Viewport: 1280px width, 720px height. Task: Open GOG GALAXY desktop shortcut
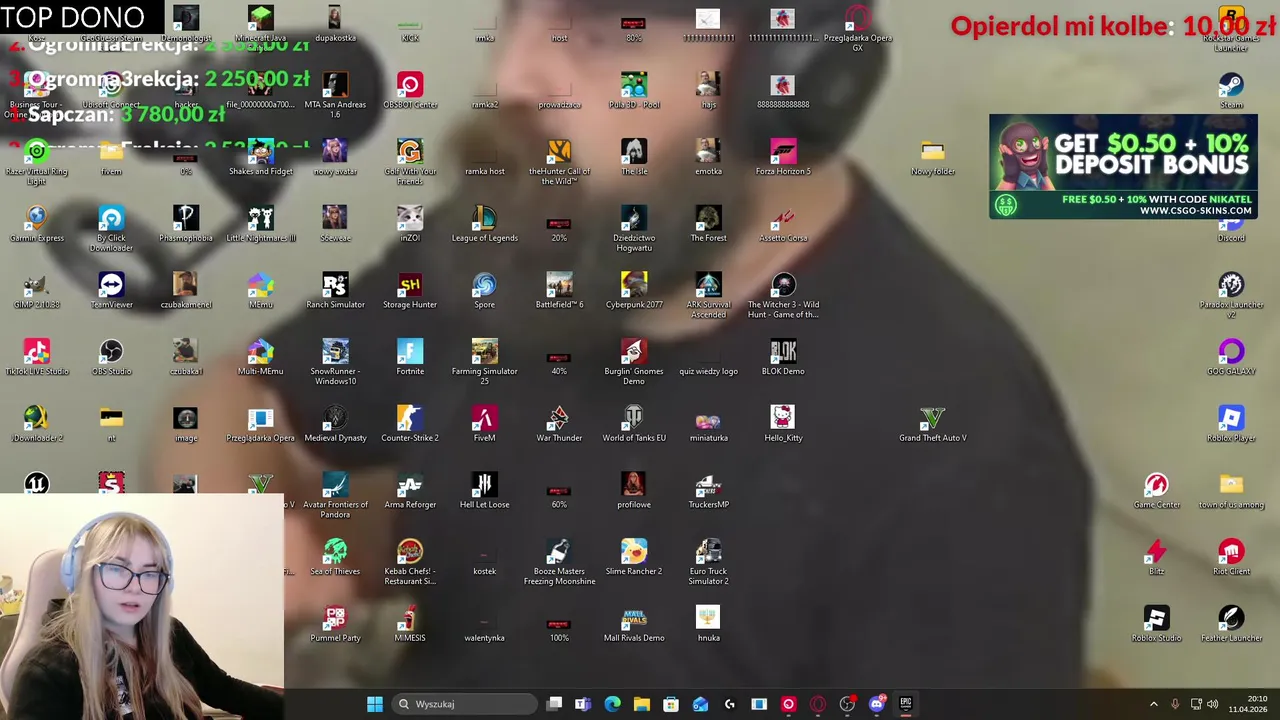1231,357
